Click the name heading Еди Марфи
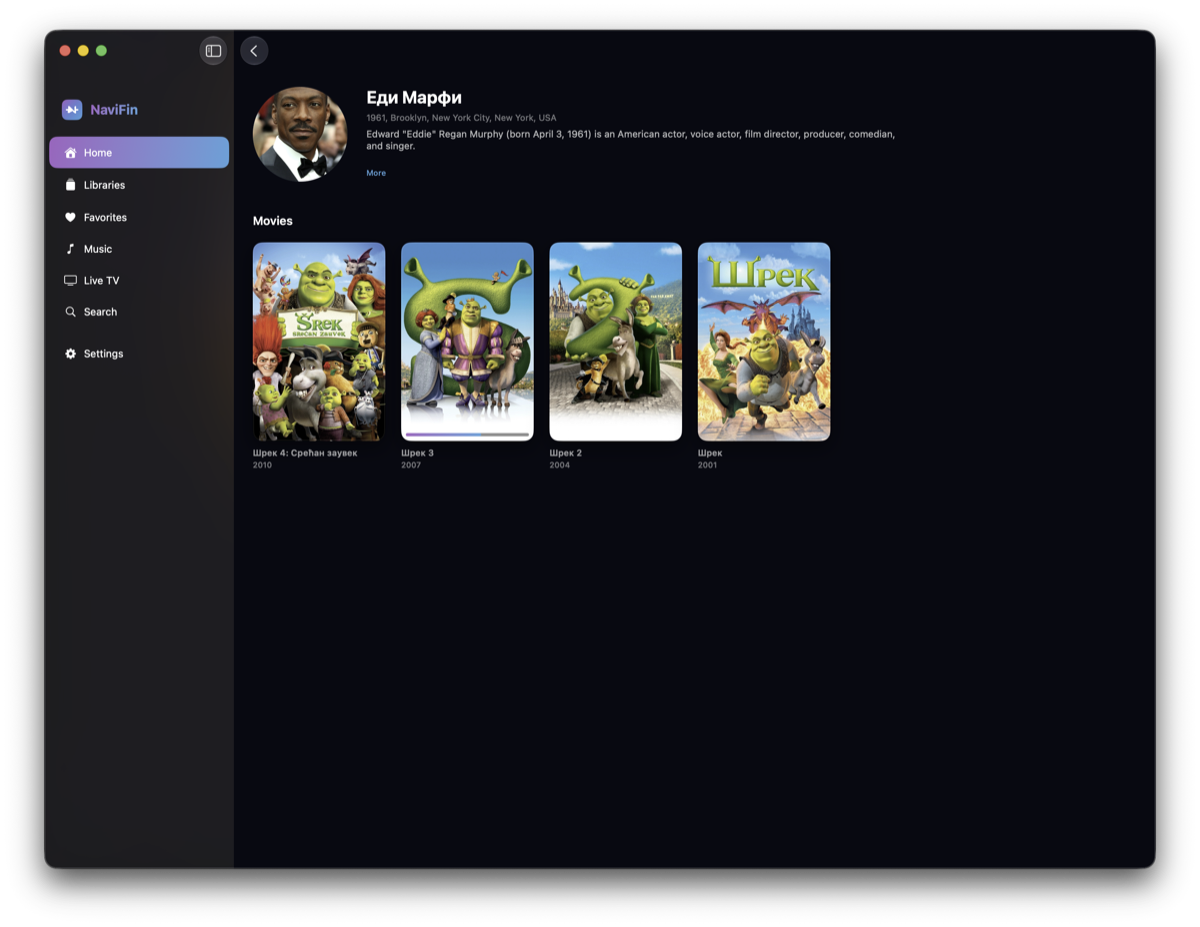1200x927 pixels. point(414,97)
